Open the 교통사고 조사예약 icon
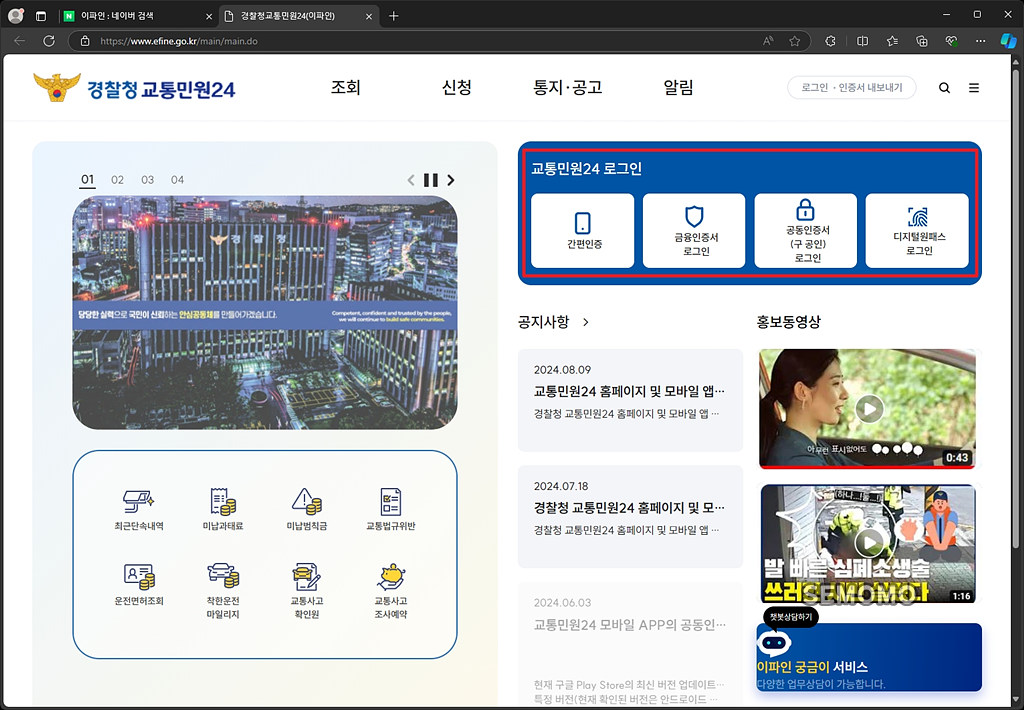This screenshot has height=710, width=1024. pyautogui.click(x=391, y=591)
